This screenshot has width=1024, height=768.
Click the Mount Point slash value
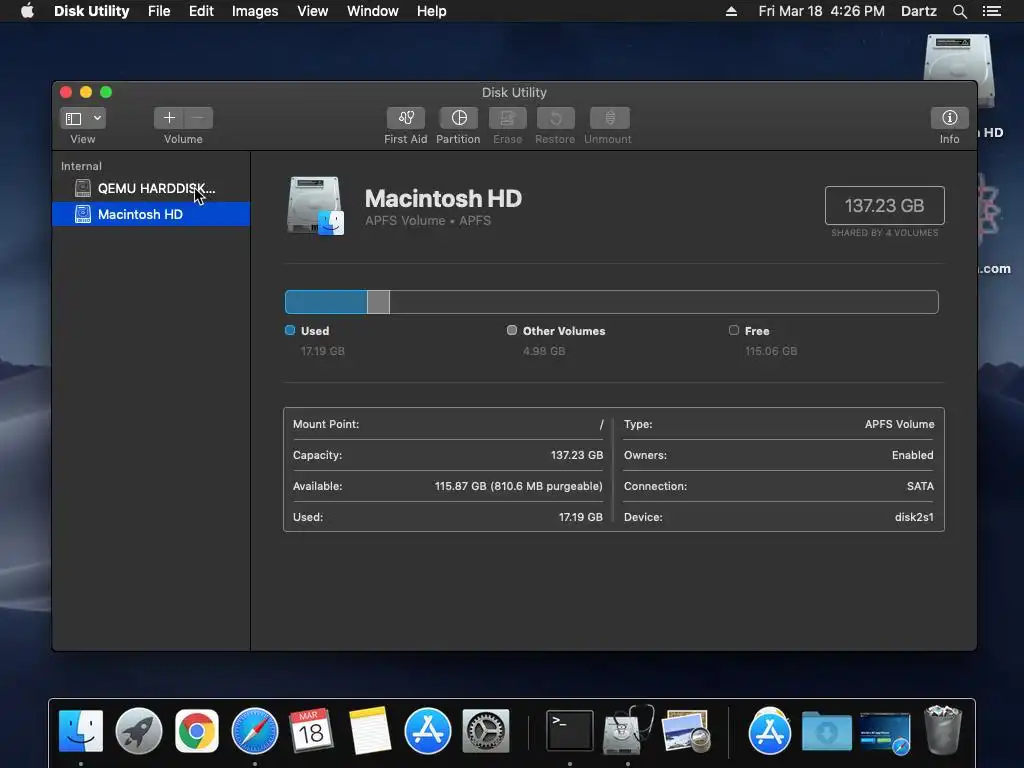tap(601, 424)
